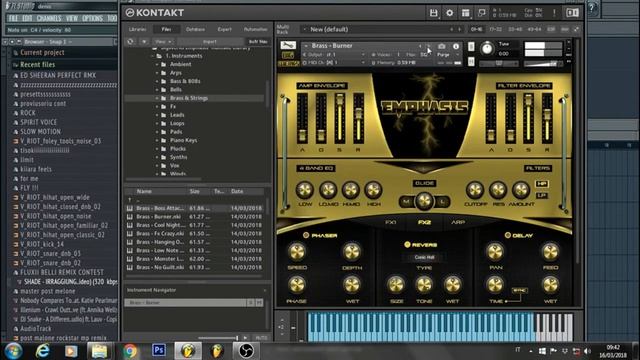Switch to the Database browser tab
This screenshot has height=360, width=640.
click(x=195, y=29)
